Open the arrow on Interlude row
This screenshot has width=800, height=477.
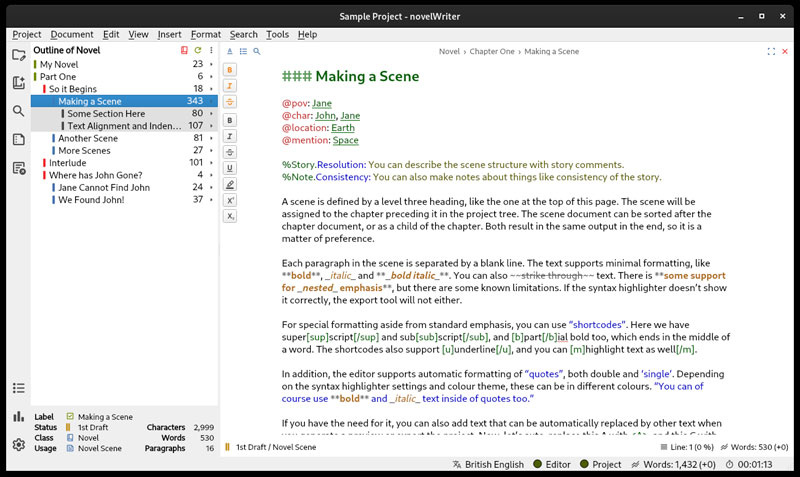211,163
